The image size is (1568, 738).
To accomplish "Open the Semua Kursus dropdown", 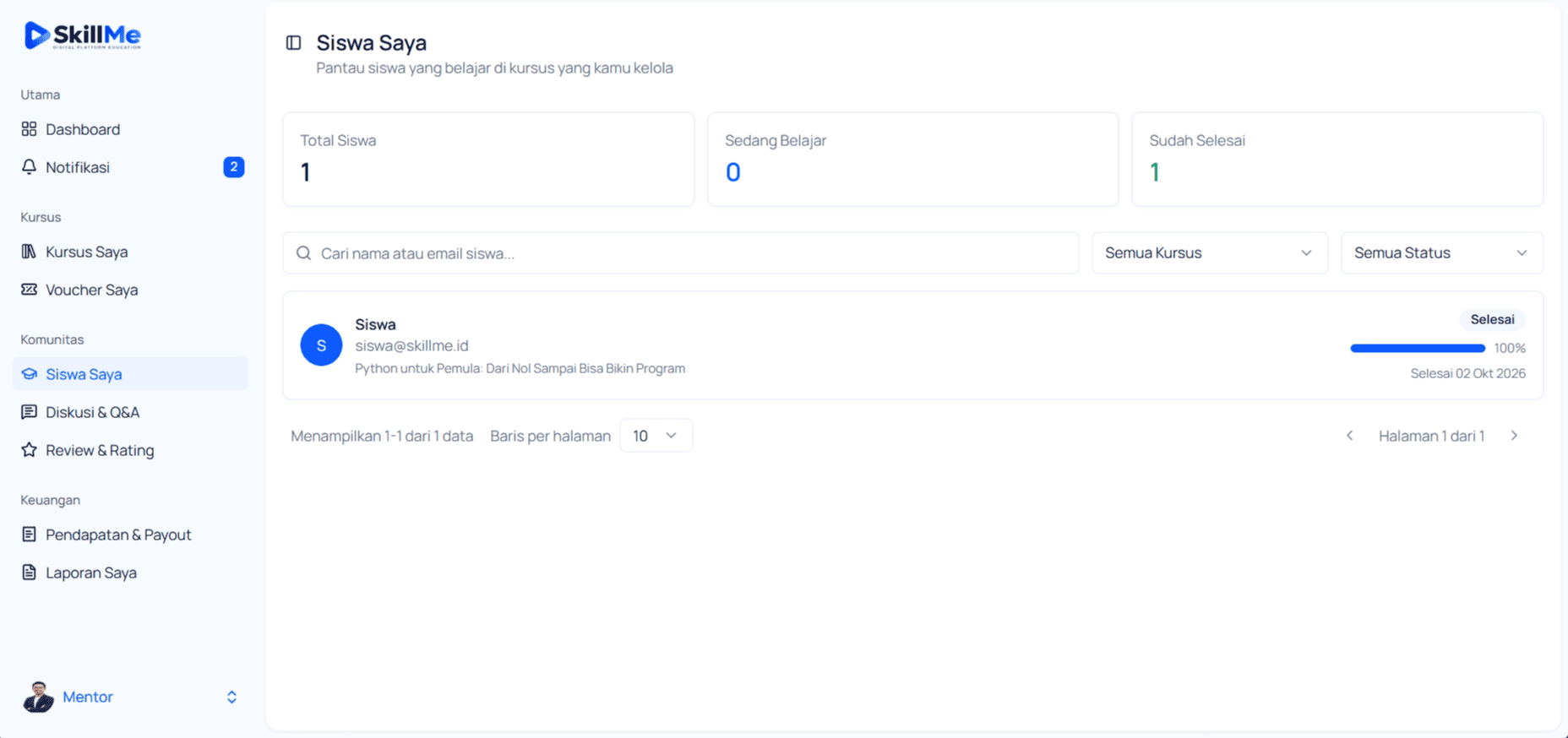I will [1209, 253].
